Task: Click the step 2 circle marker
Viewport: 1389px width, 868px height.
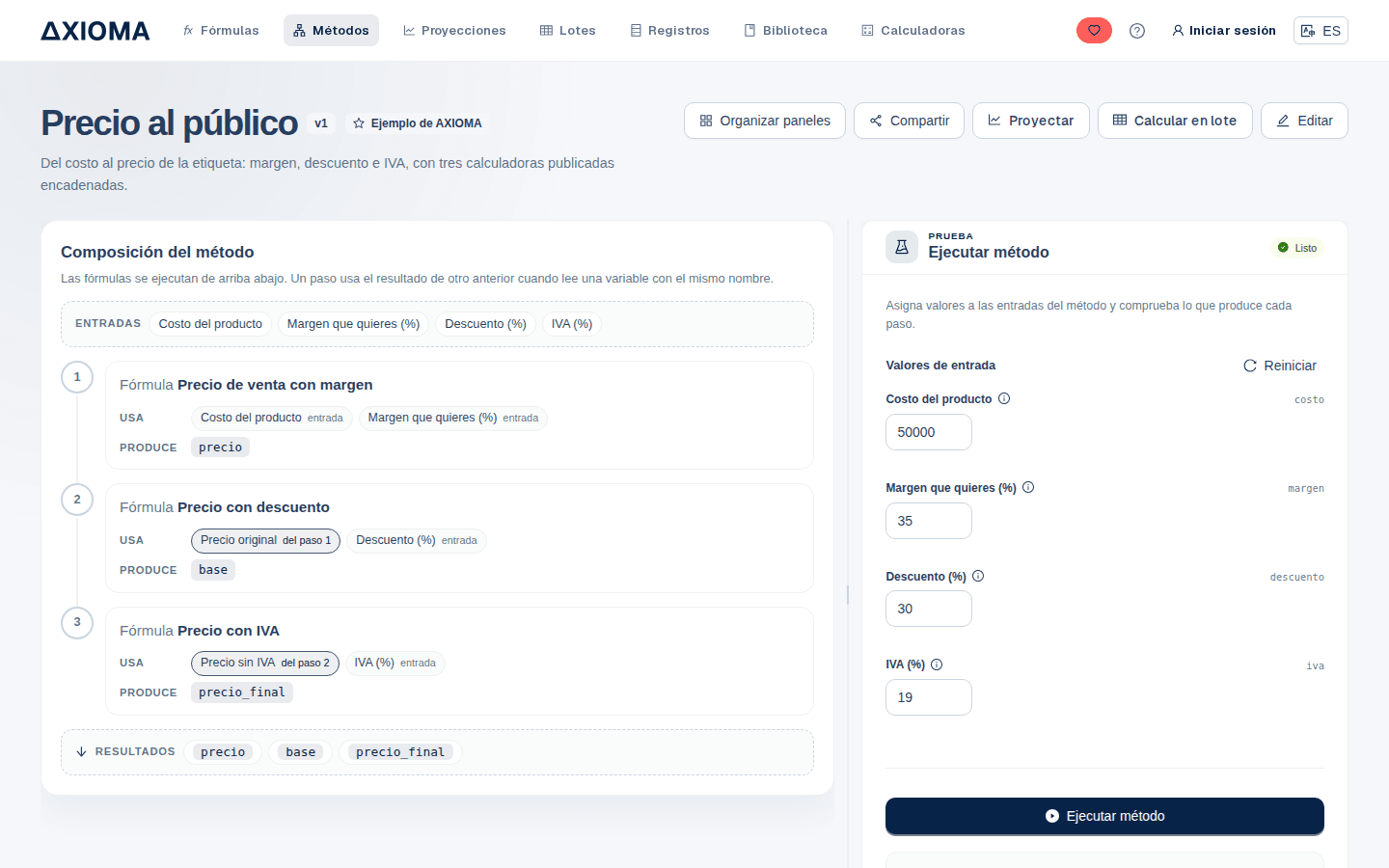Action: pyautogui.click(x=77, y=500)
